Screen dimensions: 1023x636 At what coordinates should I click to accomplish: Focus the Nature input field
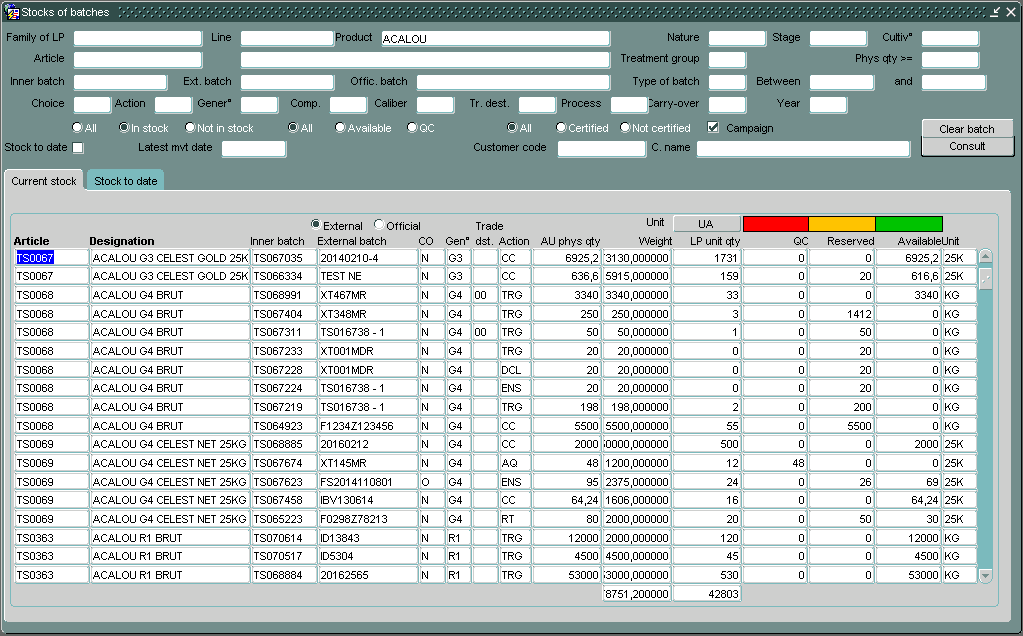pos(737,38)
